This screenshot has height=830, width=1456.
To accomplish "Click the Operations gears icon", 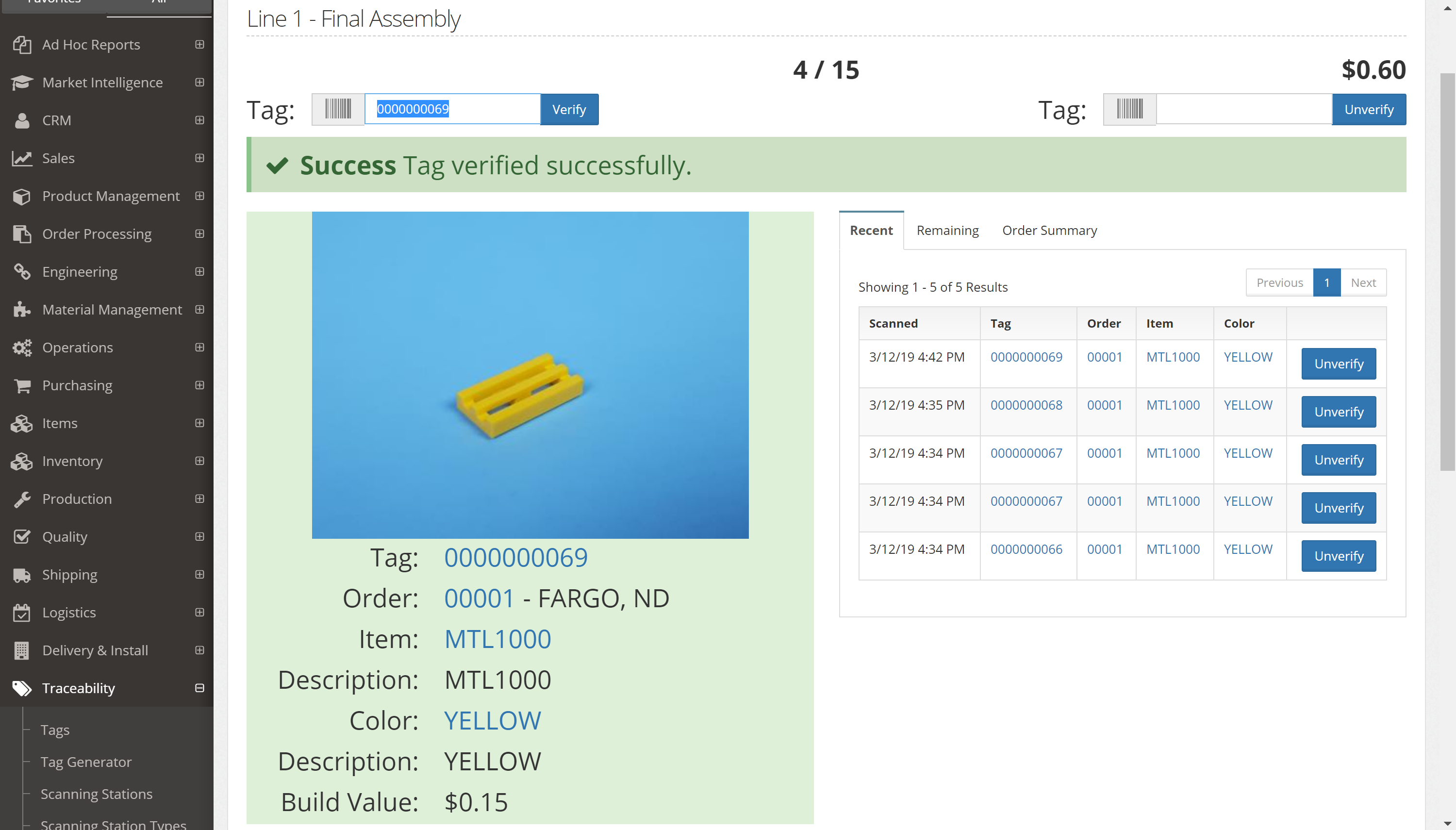I will coord(22,348).
